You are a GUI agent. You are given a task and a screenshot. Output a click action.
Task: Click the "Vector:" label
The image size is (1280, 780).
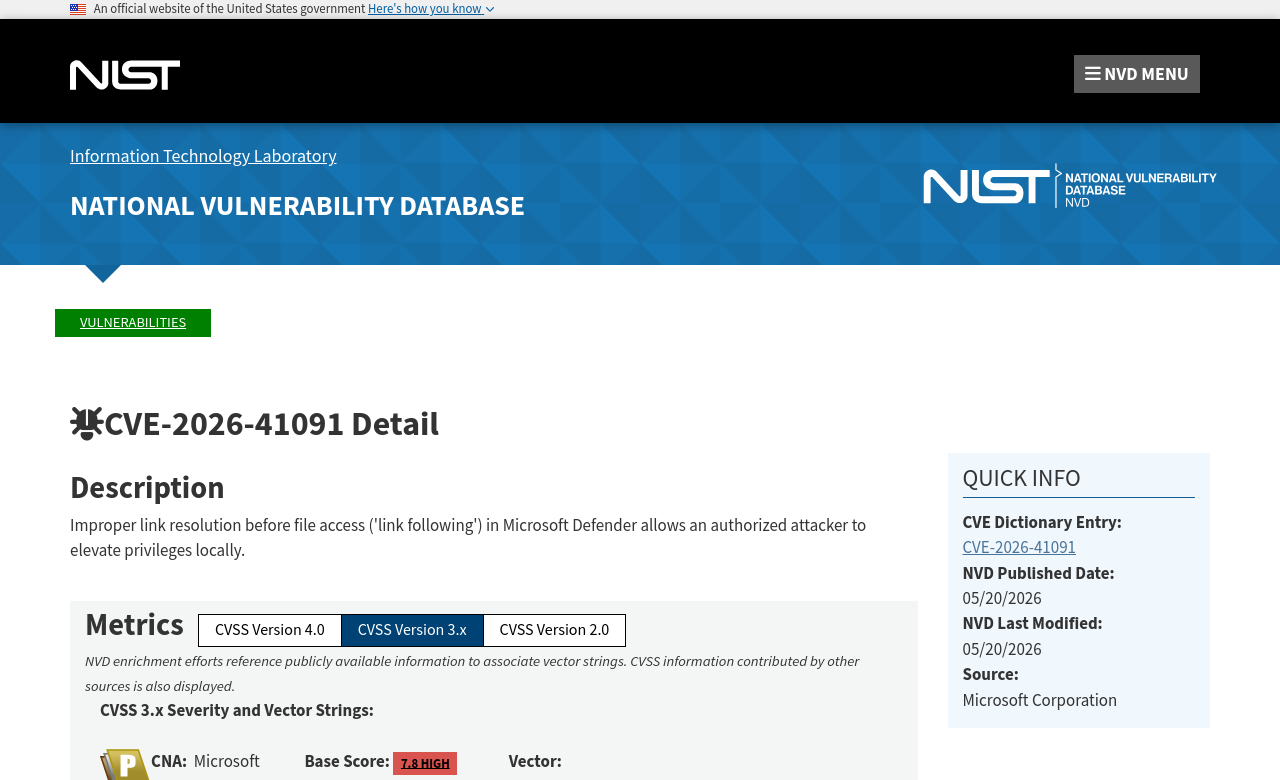click(535, 762)
